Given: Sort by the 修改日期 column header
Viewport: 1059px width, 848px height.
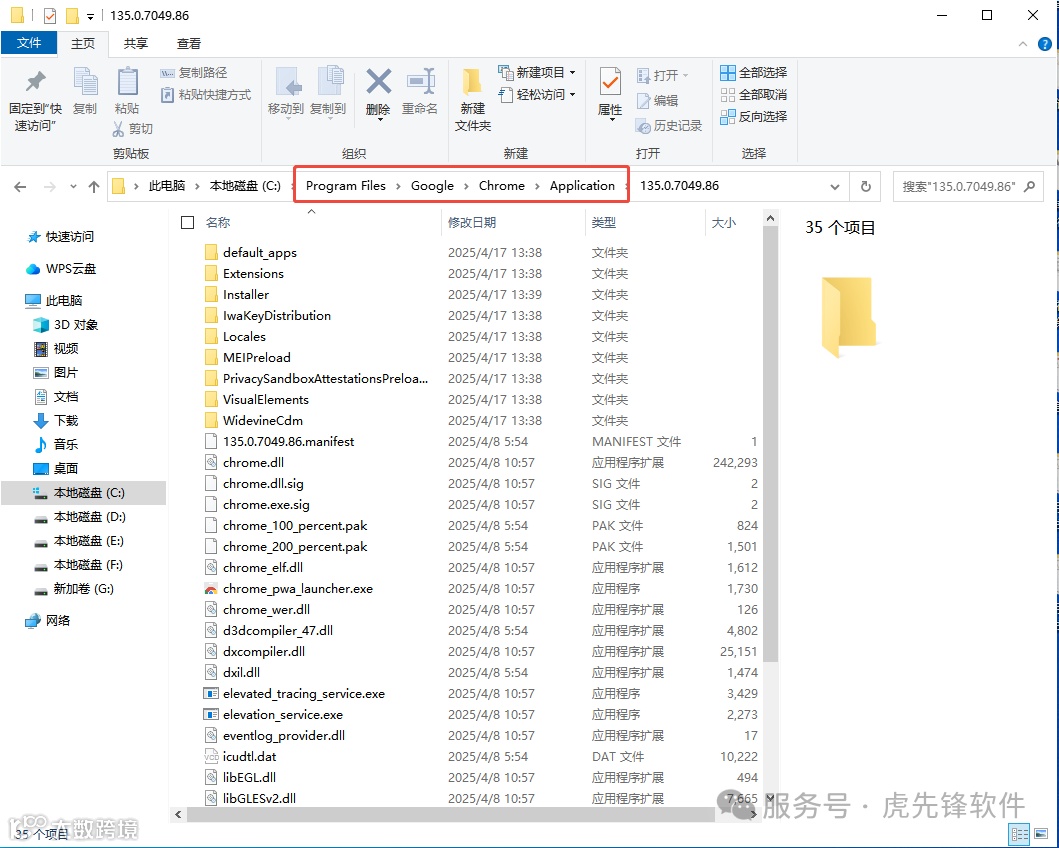Looking at the screenshot, I should 472,223.
